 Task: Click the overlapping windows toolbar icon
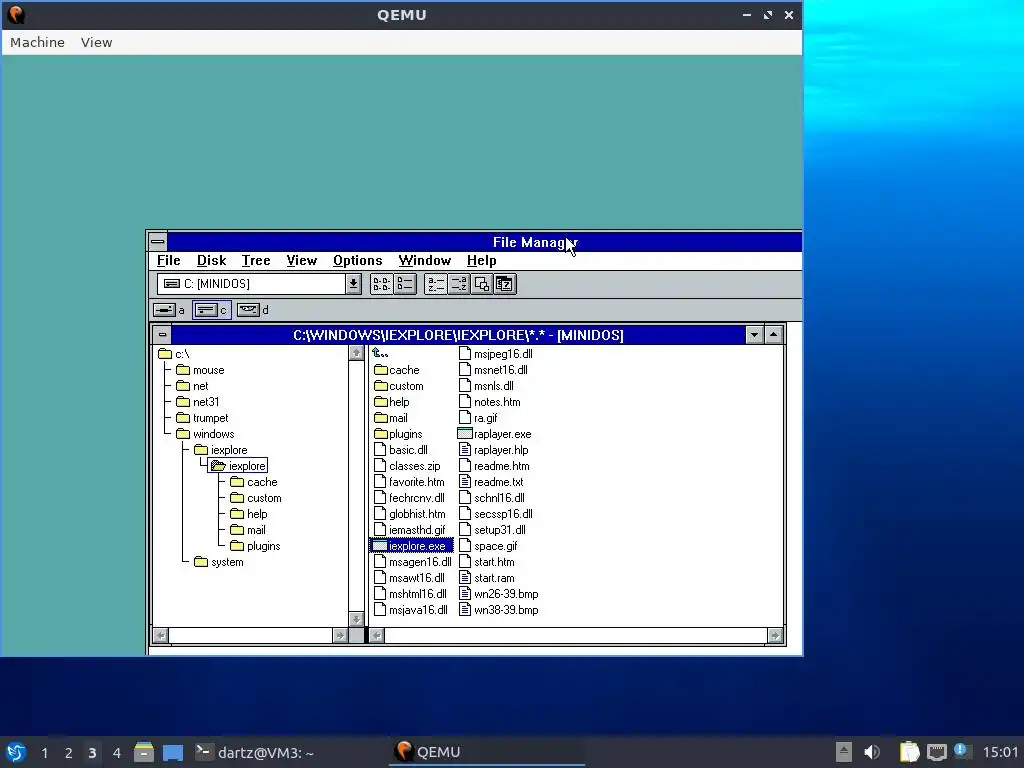click(482, 284)
